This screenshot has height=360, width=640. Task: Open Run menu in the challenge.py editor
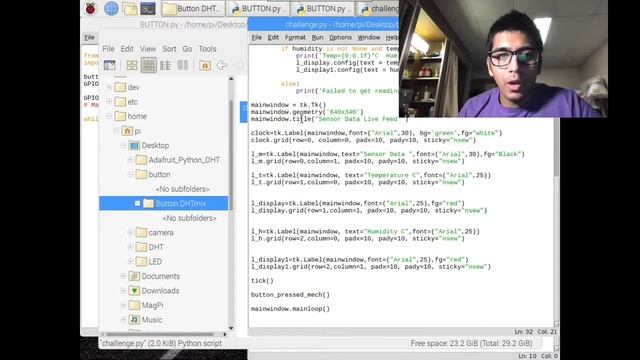tap(317, 37)
